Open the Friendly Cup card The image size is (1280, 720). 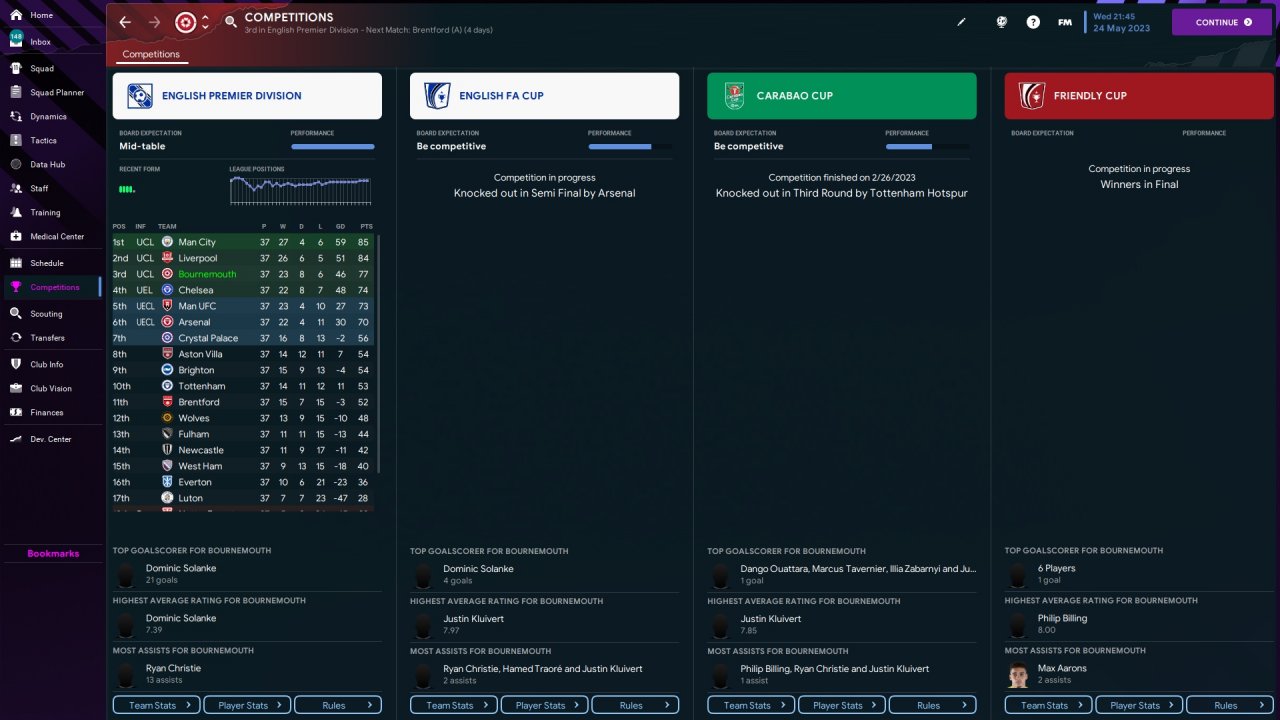(x=1139, y=96)
